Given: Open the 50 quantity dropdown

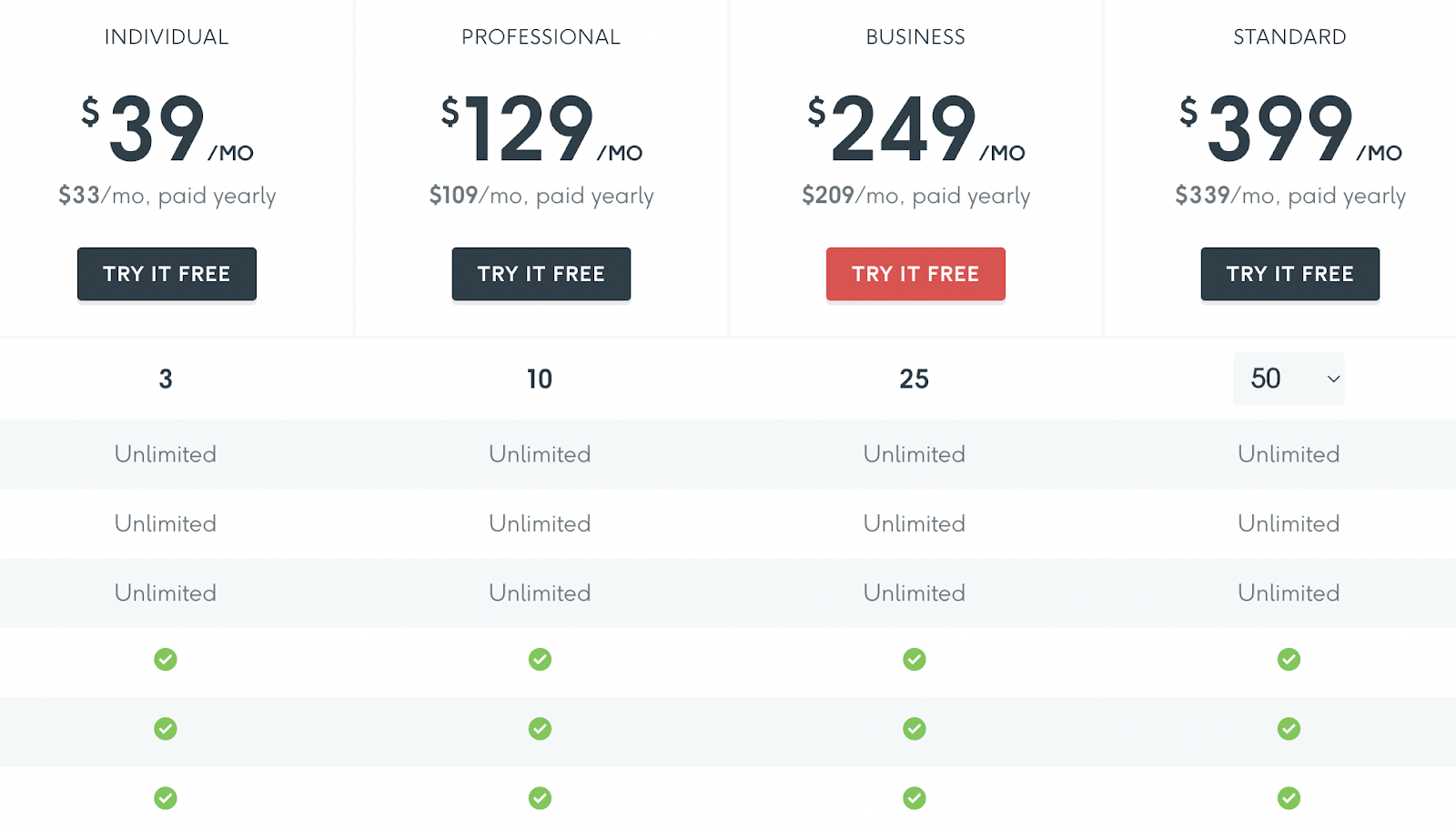Looking at the screenshot, I should tap(1289, 379).
